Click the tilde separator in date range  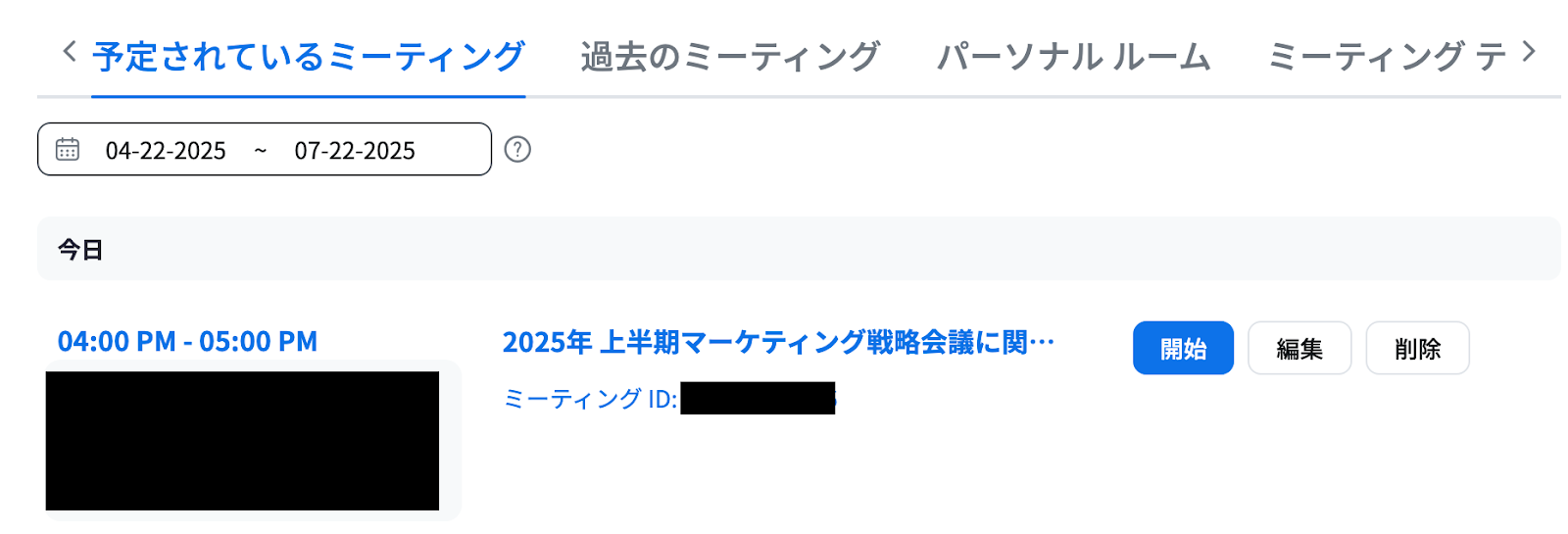point(260,150)
